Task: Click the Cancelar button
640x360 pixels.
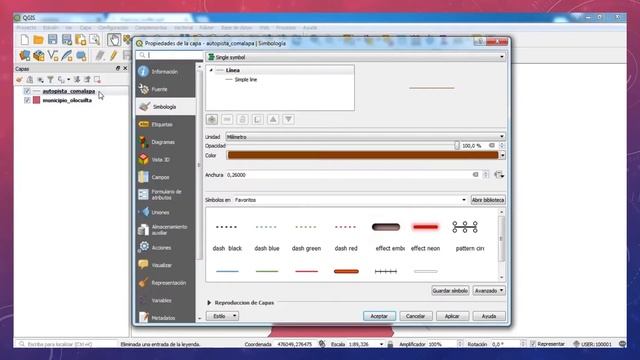Action: [416, 316]
